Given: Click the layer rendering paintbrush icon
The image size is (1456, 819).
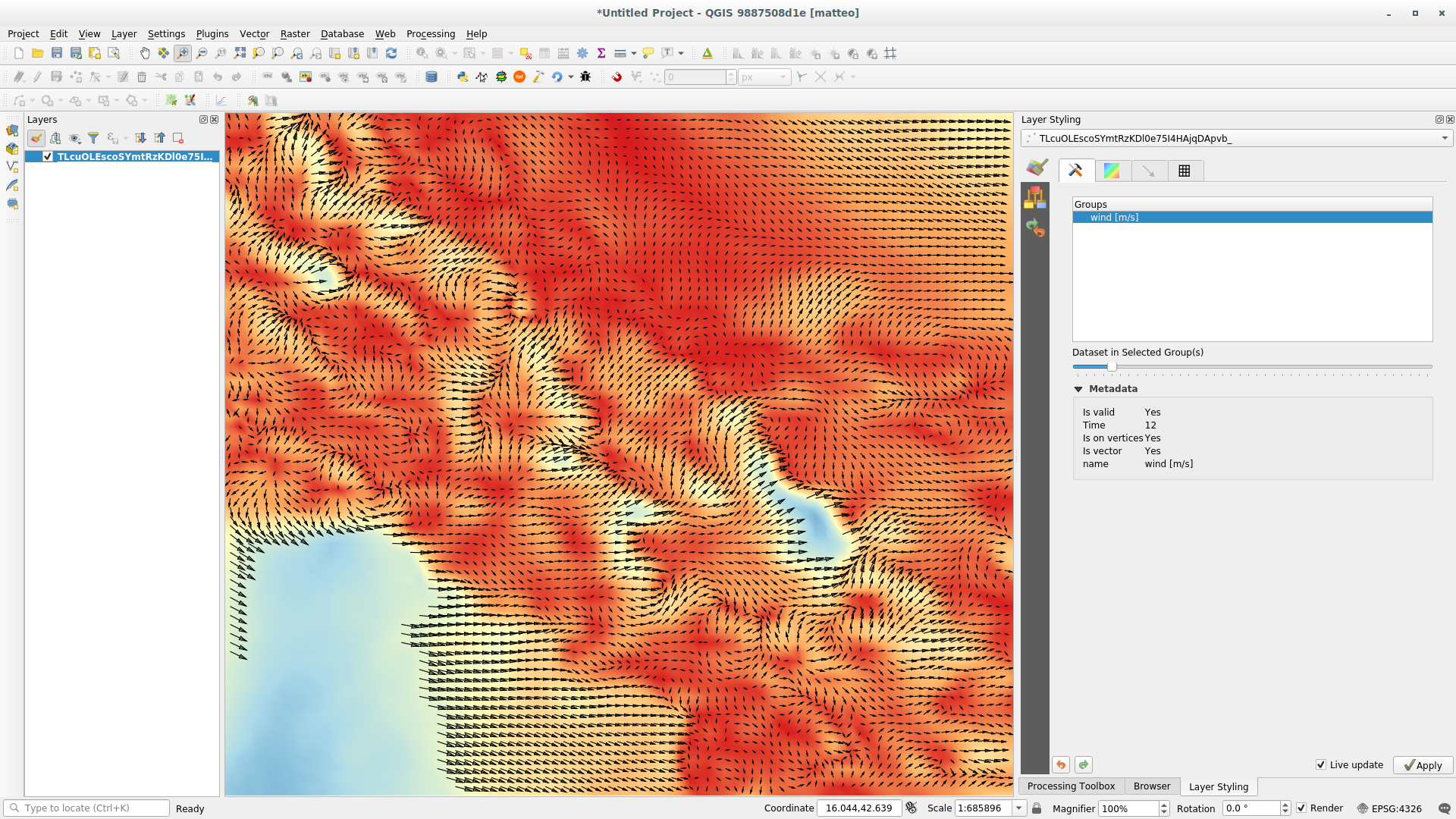Looking at the screenshot, I should pos(1037,168).
